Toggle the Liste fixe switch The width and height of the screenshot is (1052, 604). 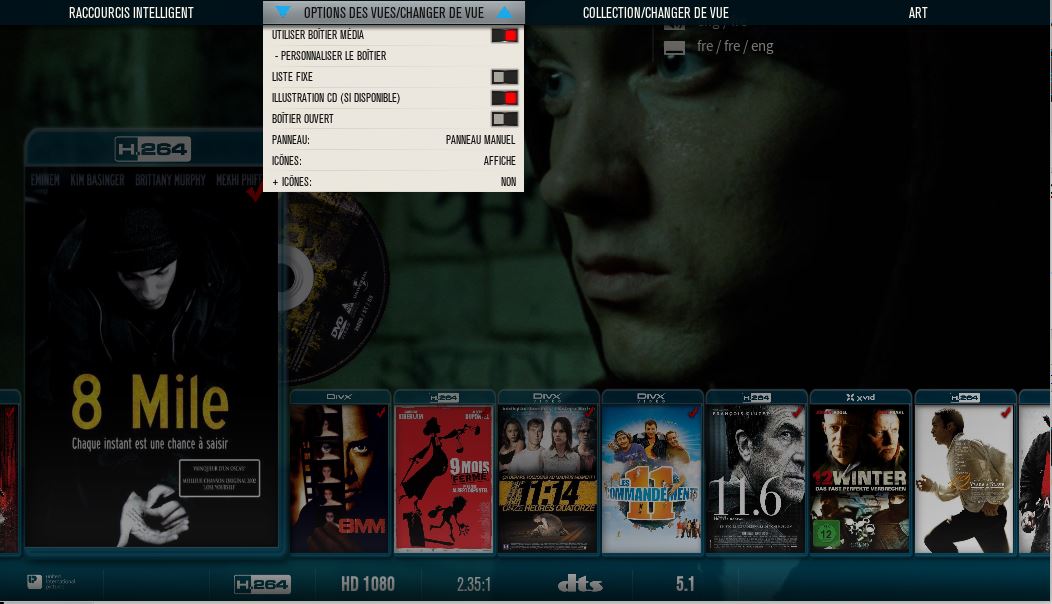505,77
